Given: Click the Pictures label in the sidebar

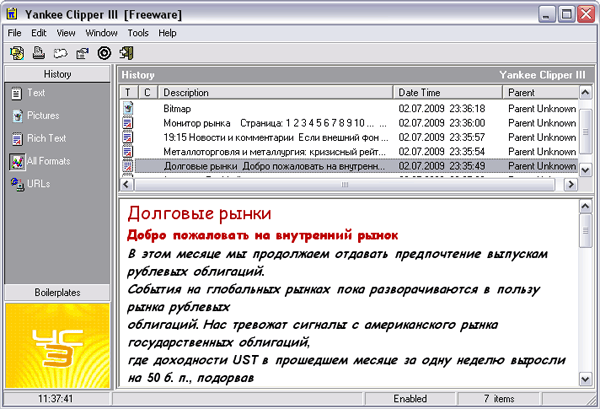Looking at the screenshot, I should 43,116.
